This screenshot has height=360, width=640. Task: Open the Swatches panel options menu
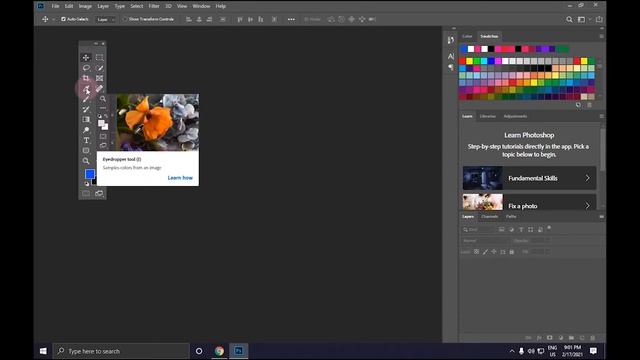(601, 36)
